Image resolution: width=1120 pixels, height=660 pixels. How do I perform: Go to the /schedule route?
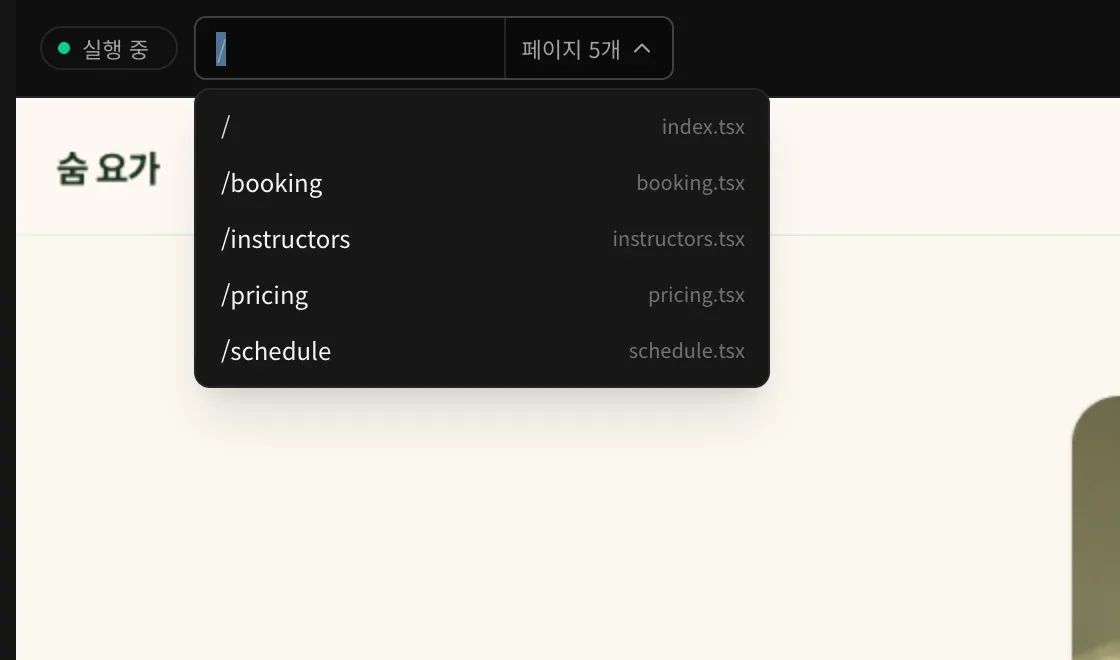pos(482,351)
